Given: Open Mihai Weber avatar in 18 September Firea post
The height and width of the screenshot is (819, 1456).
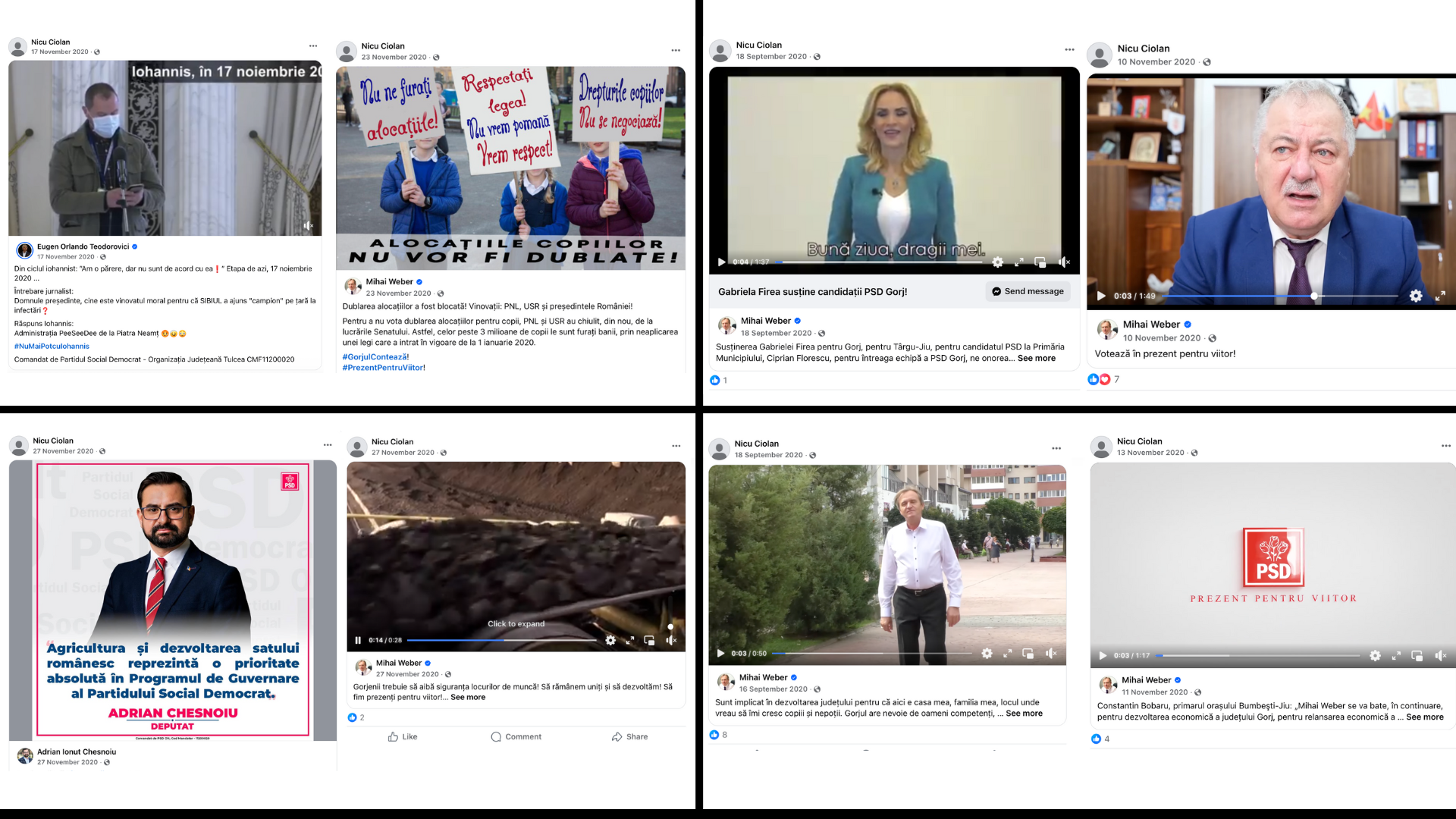Looking at the screenshot, I should point(726,326).
